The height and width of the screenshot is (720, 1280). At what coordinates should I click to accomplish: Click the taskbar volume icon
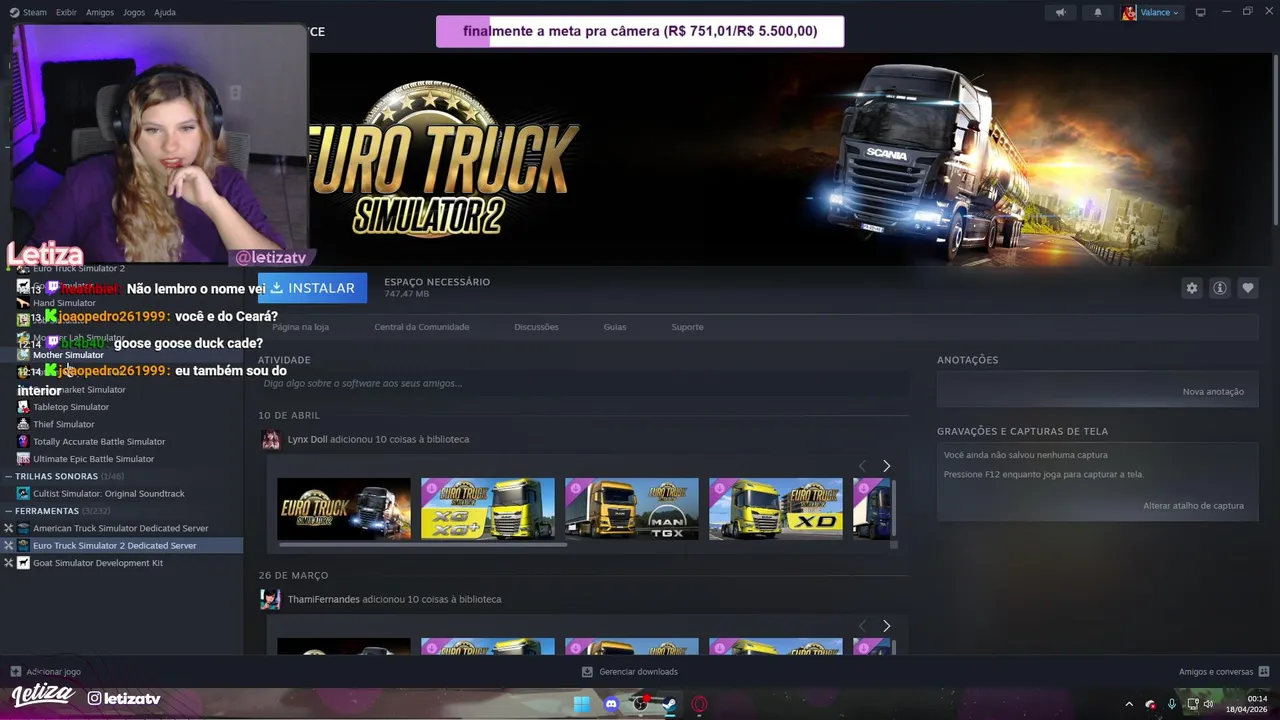pyautogui.click(x=1208, y=704)
